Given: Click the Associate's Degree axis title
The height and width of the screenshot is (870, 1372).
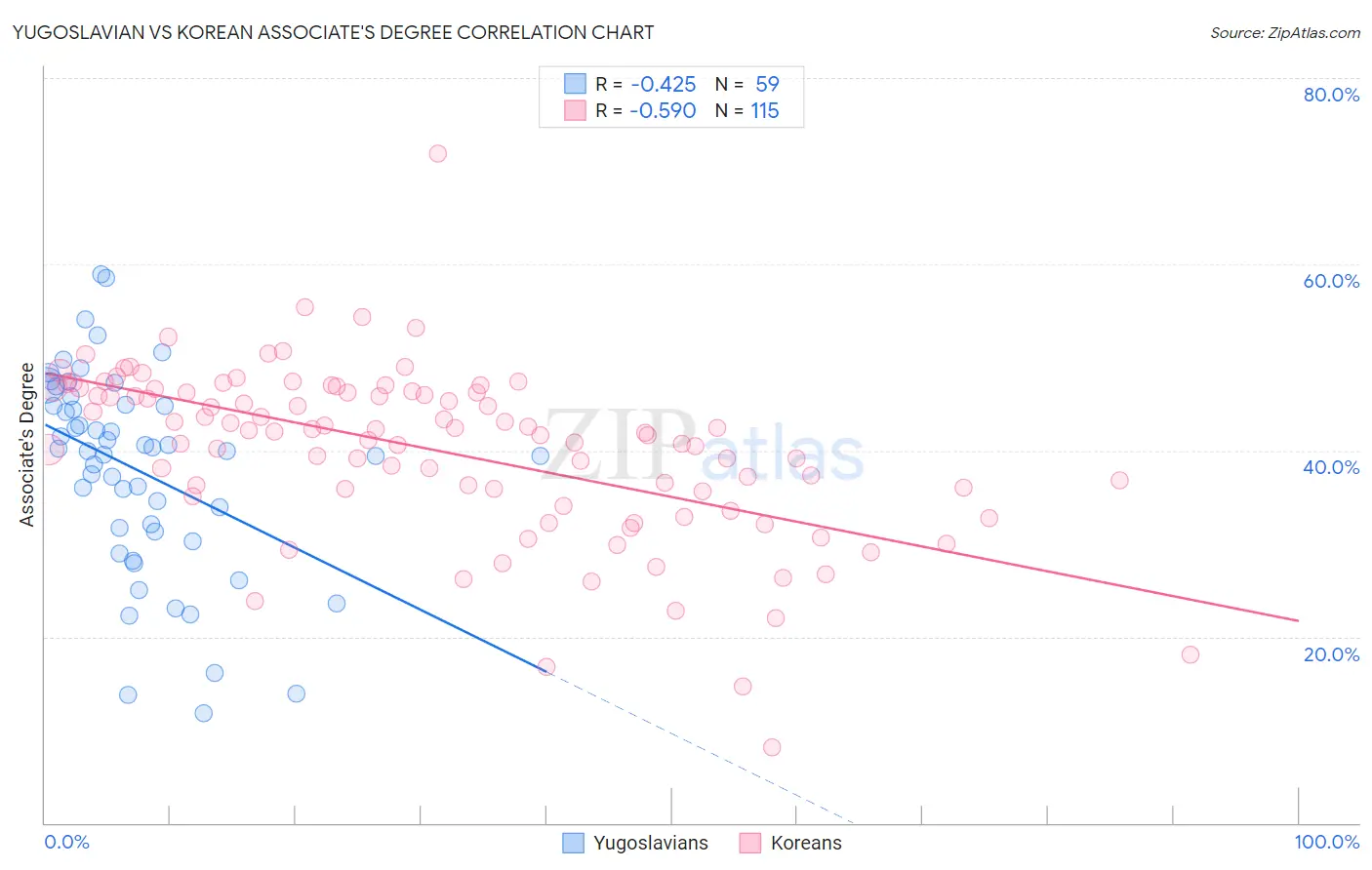Looking at the screenshot, I should tap(27, 445).
